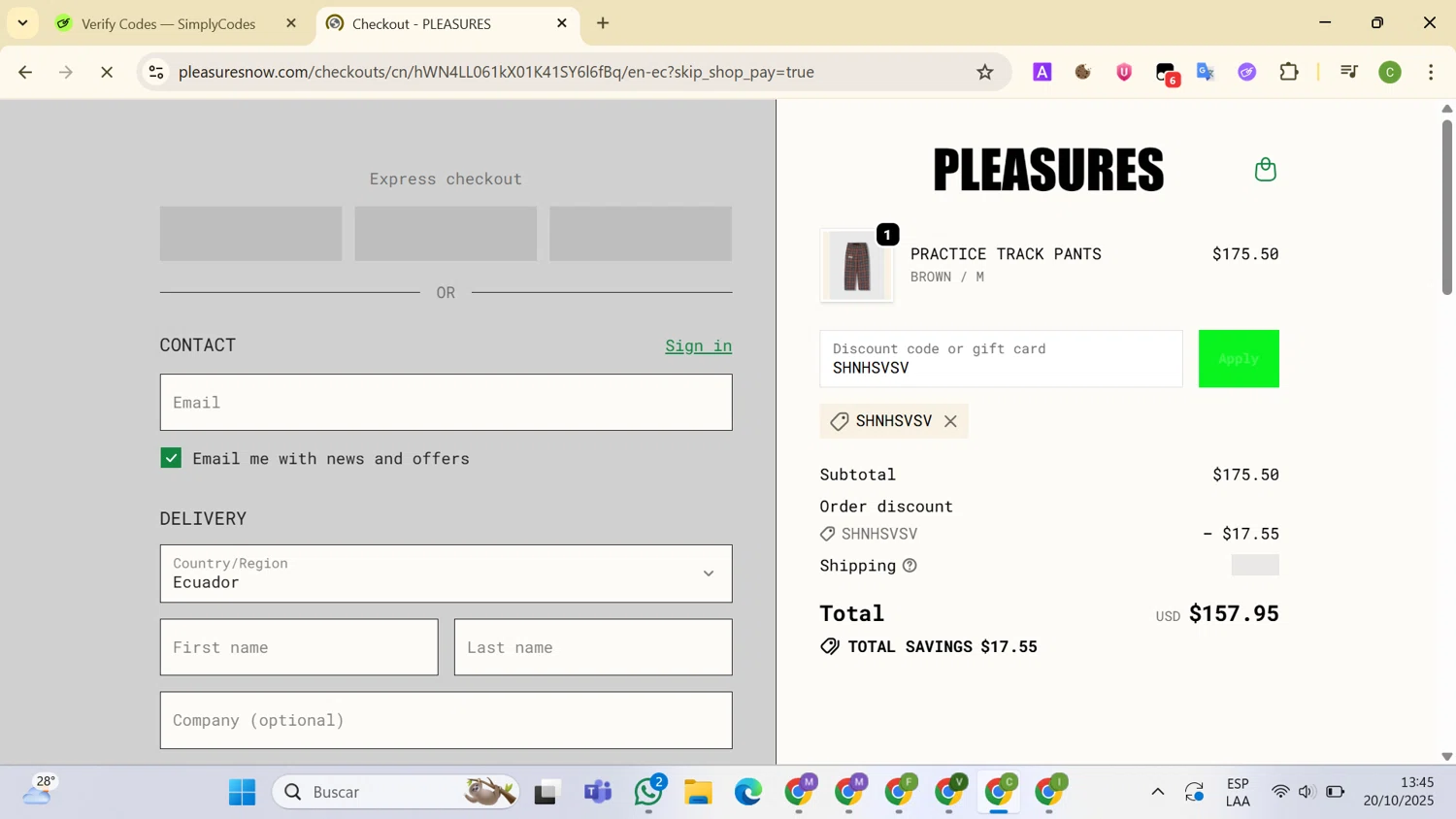Click the taskbar Buscar search box
This screenshot has height=819, width=1456.
point(396,793)
